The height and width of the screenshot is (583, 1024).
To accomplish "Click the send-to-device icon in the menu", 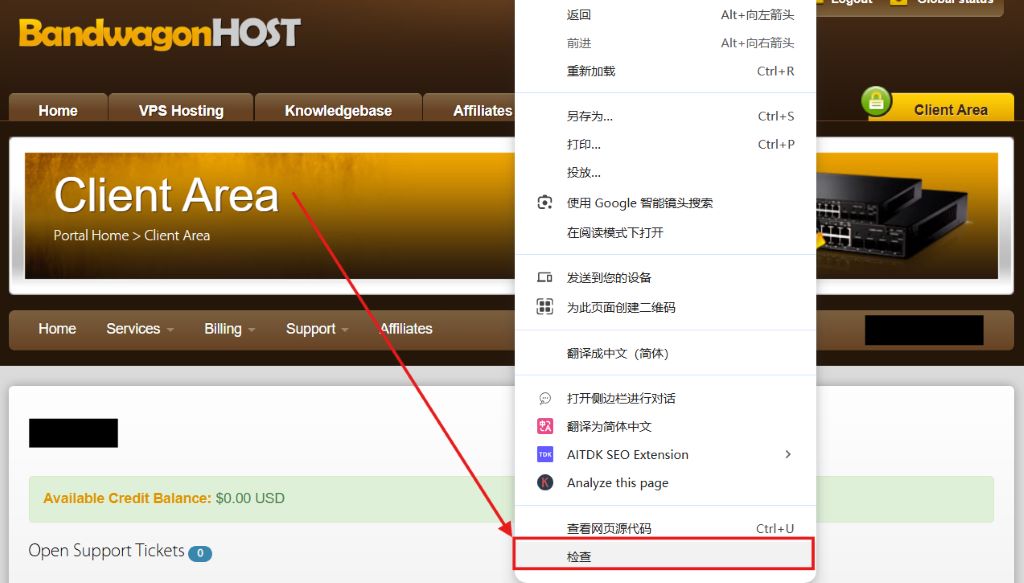I will click(545, 278).
